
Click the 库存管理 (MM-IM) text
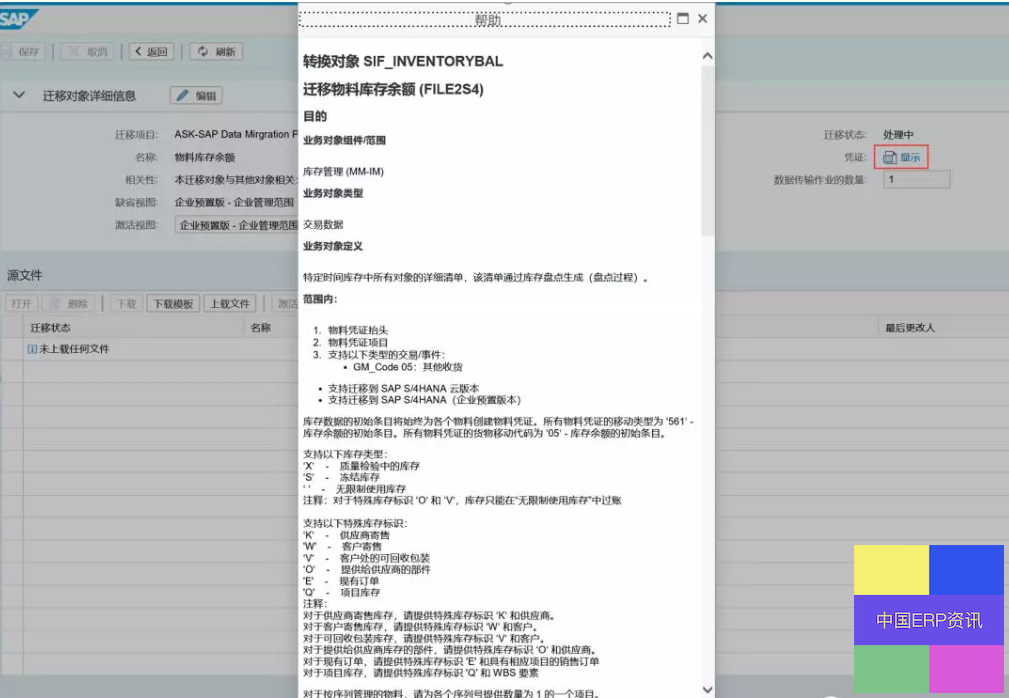tap(343, 172)
